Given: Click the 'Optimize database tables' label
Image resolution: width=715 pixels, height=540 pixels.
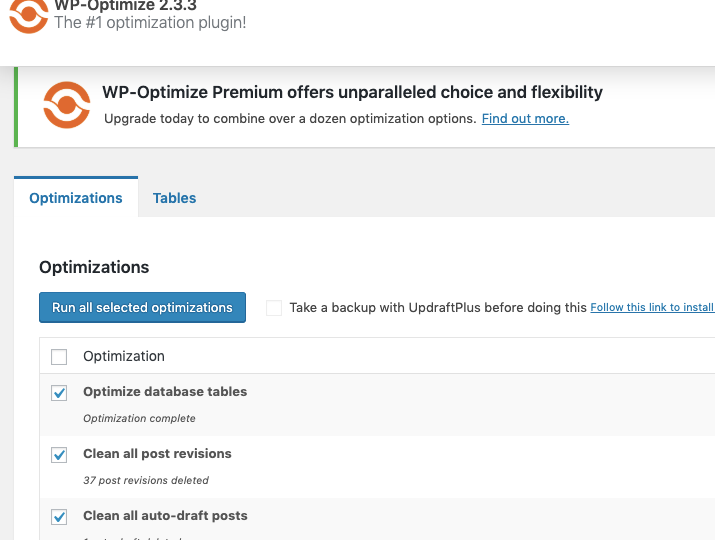Looking at the screenshot, I should (x=165, y=392).
